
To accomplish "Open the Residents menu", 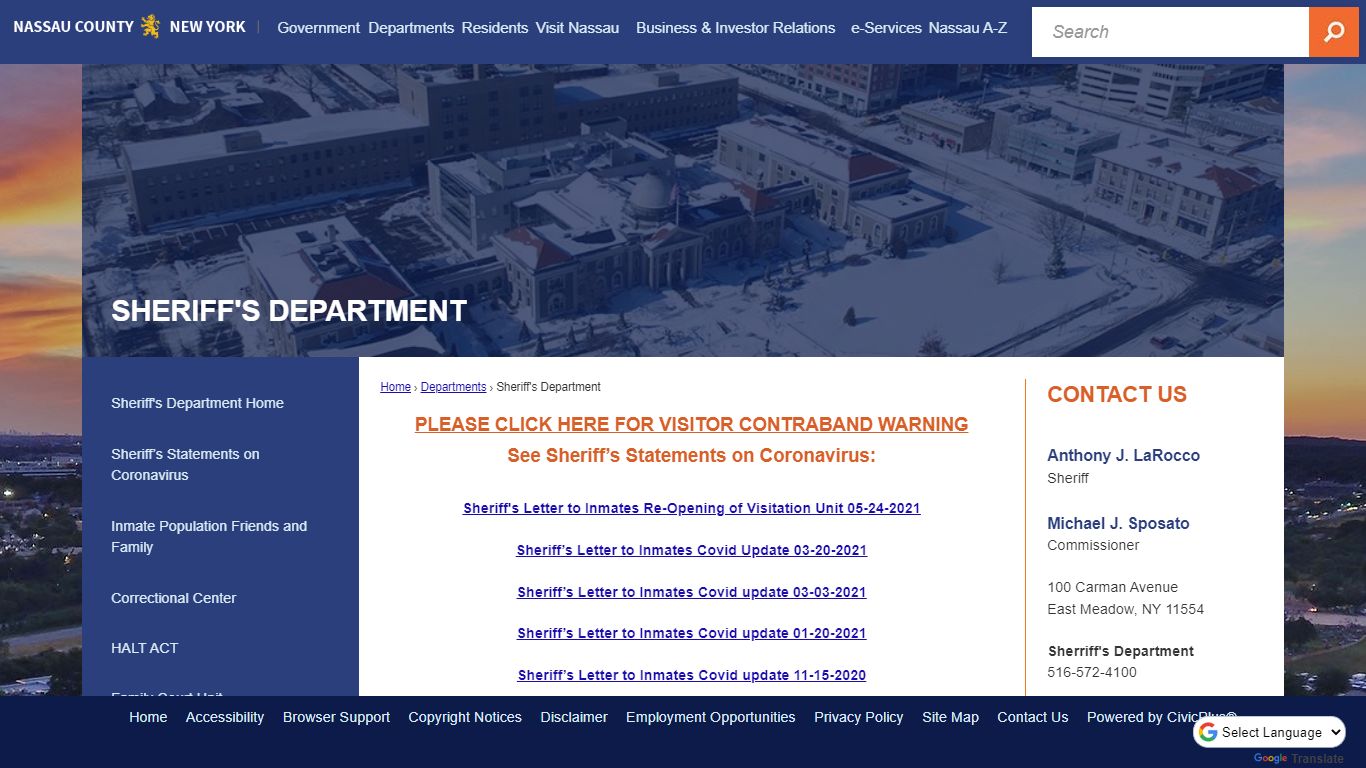I will [x=495, y=28].
